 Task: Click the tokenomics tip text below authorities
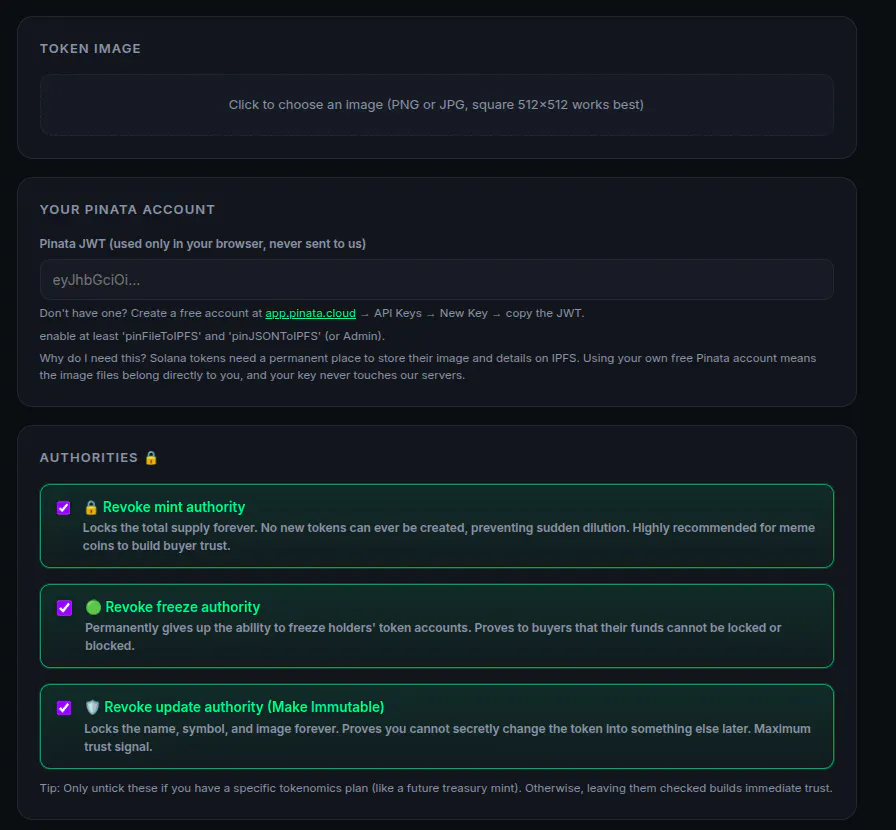436,788
